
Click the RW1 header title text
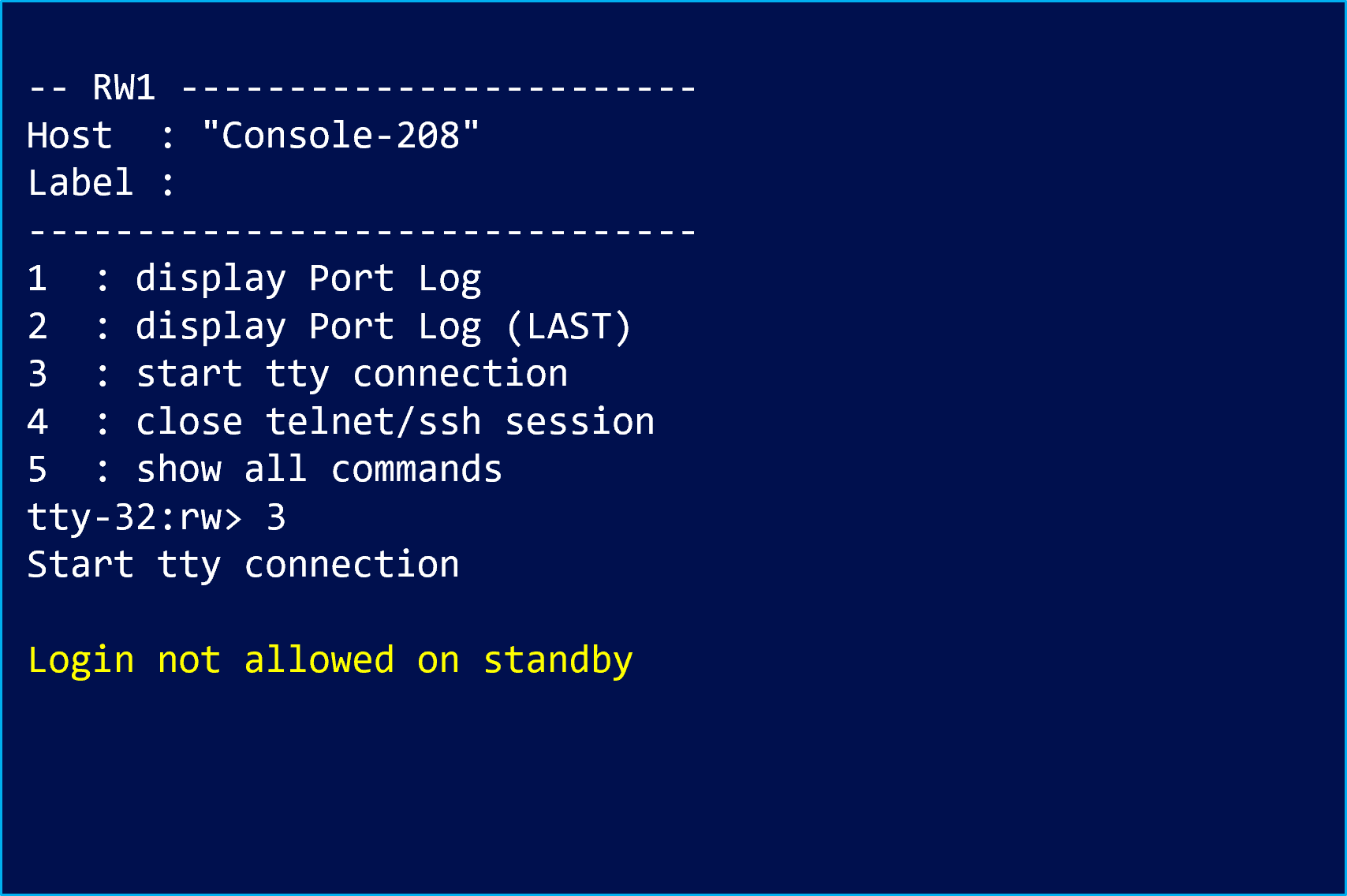124,88
